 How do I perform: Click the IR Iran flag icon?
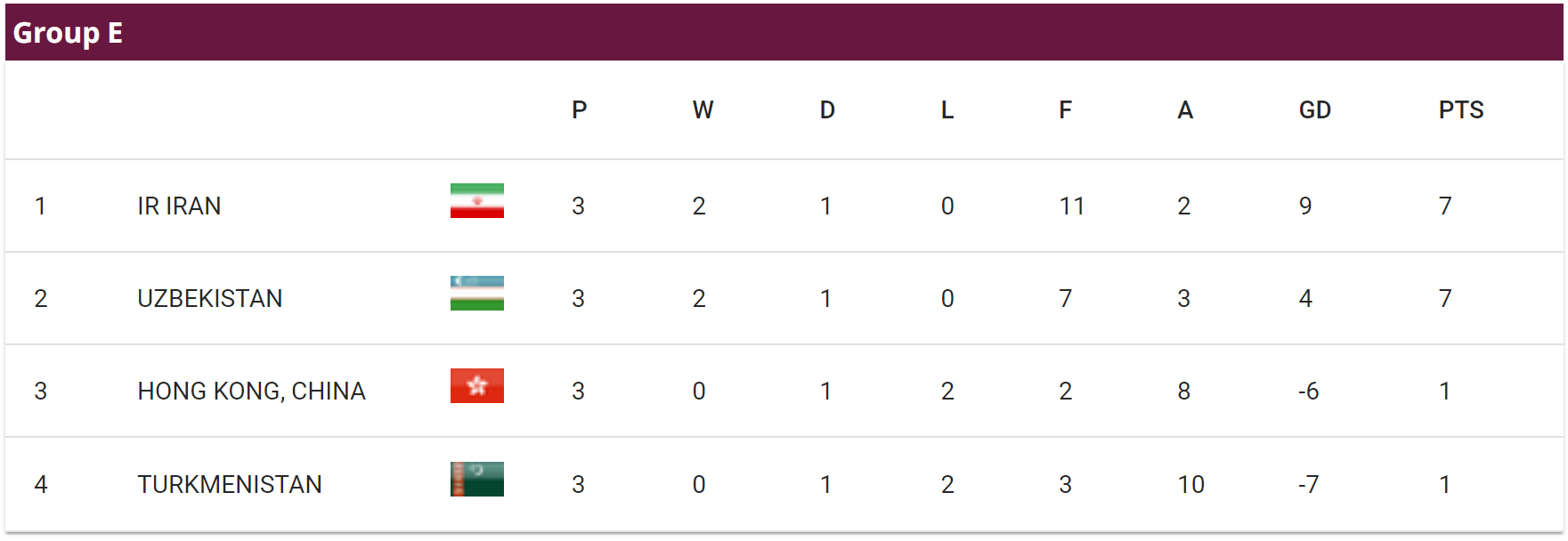point(476,201)
